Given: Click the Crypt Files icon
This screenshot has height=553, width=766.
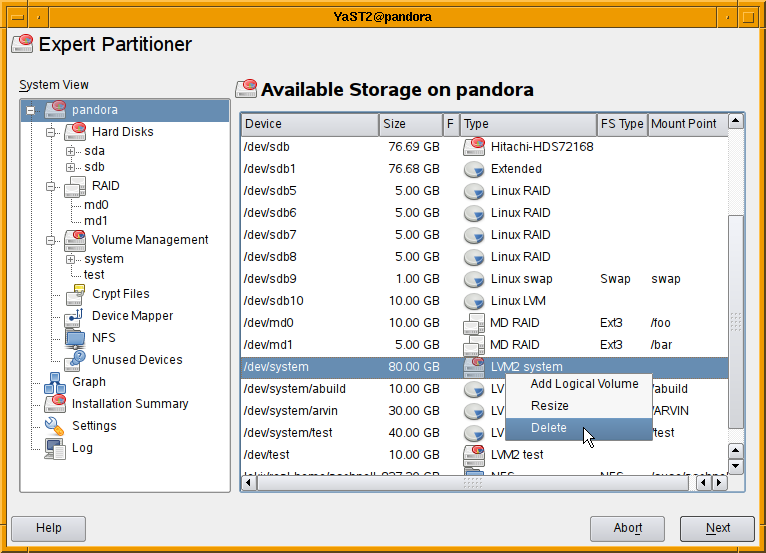Looking at the screenshot, I should 75,295.
